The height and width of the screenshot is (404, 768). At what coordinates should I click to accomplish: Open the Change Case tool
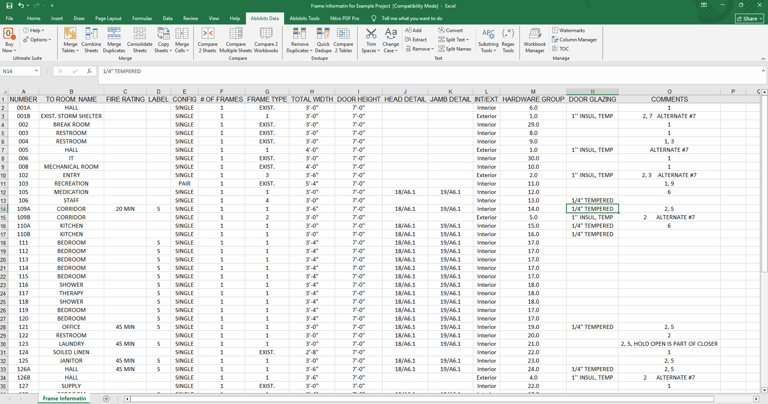(x=391, y=40)
